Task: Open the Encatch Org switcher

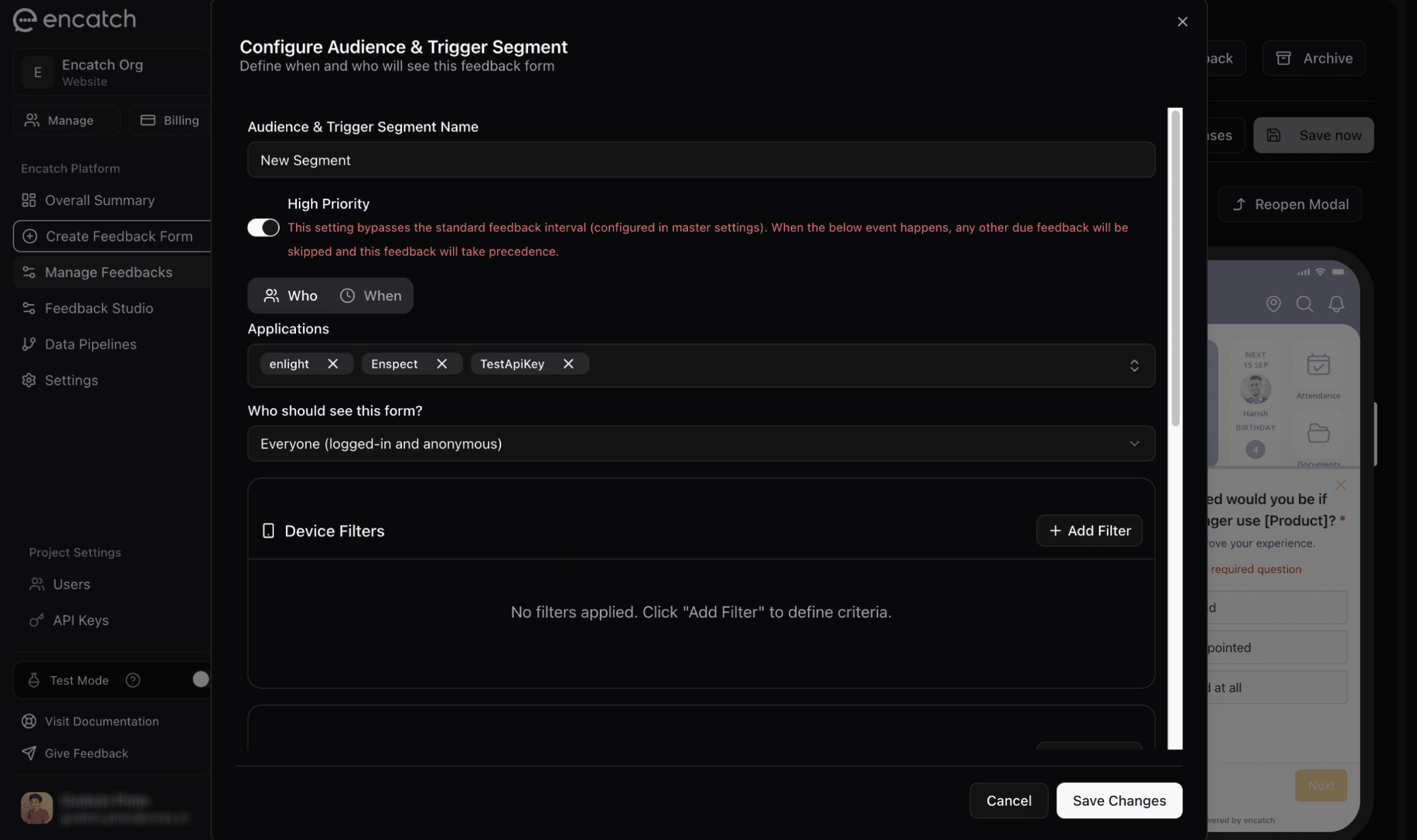Action: point(111,72)
